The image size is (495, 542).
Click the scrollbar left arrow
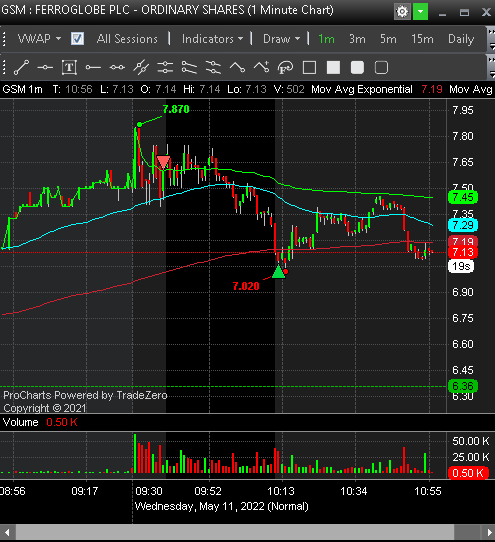click(7, 532)
